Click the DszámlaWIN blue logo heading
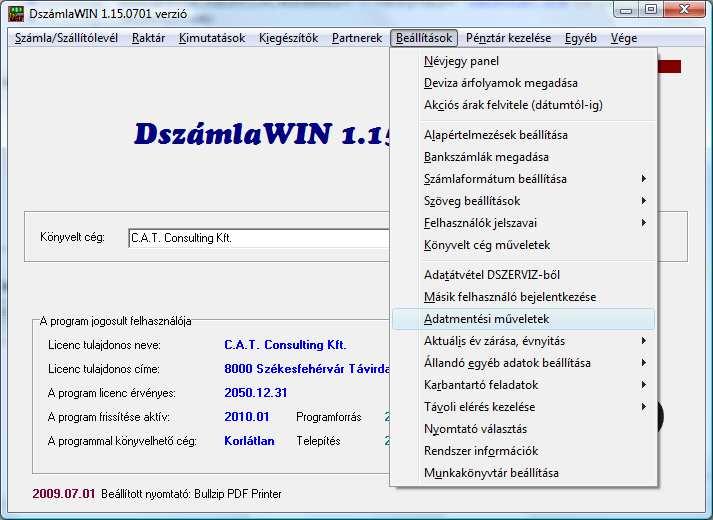This screenshot has width=713, height=520. click(262, 135)
